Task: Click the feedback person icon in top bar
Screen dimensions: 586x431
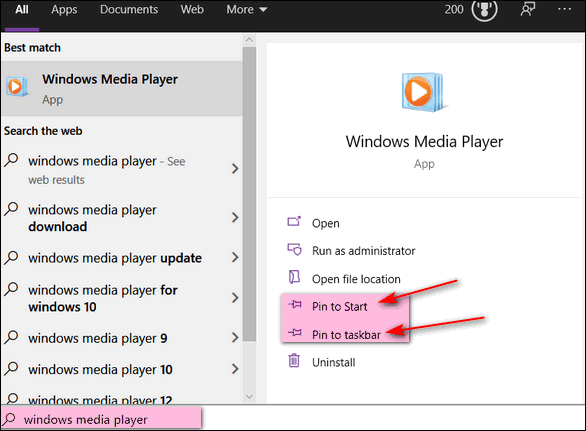Action: pos(528,9)
